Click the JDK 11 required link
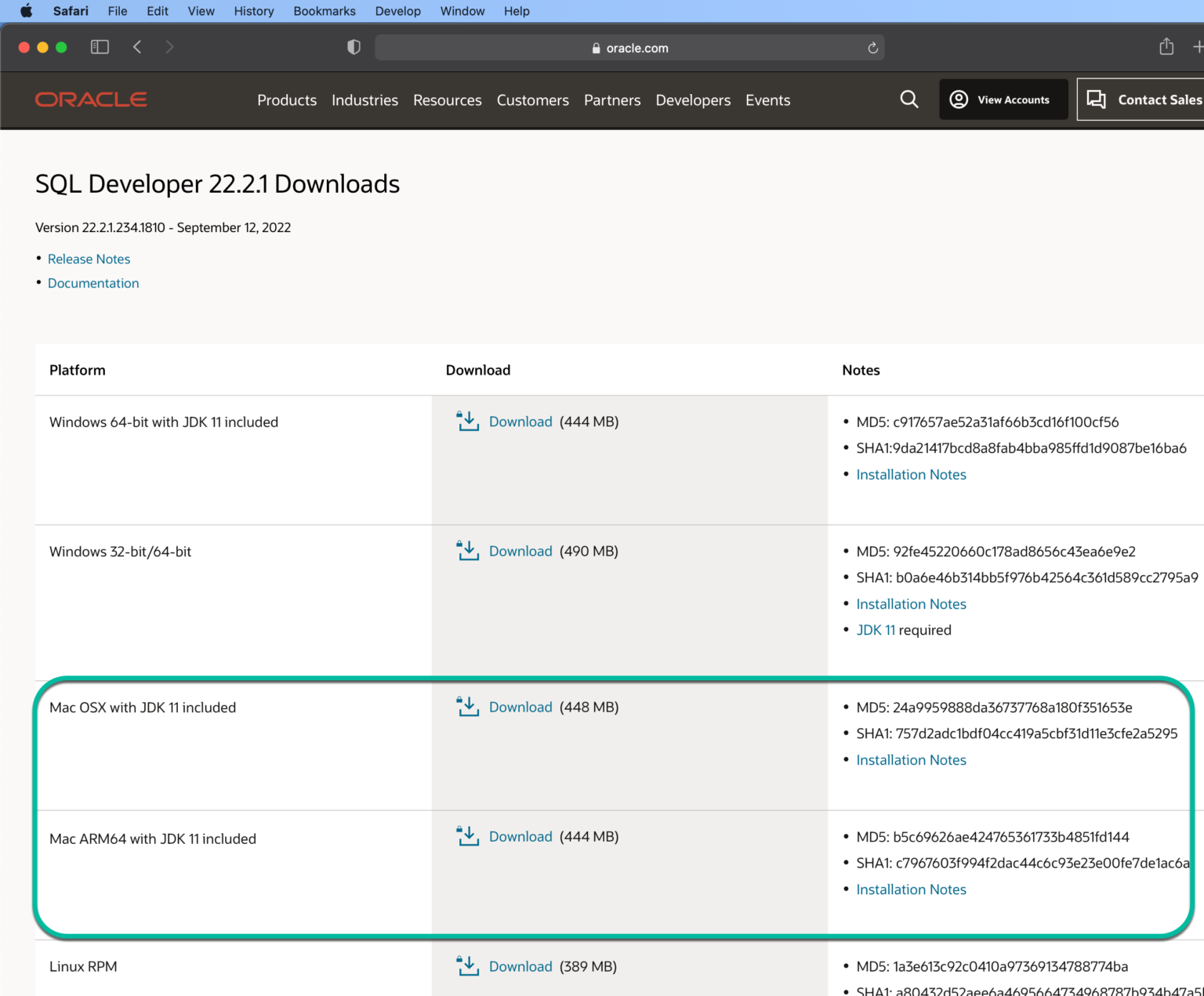The image size is (1204, 996). pyautogui.click(x=876, y=629)
